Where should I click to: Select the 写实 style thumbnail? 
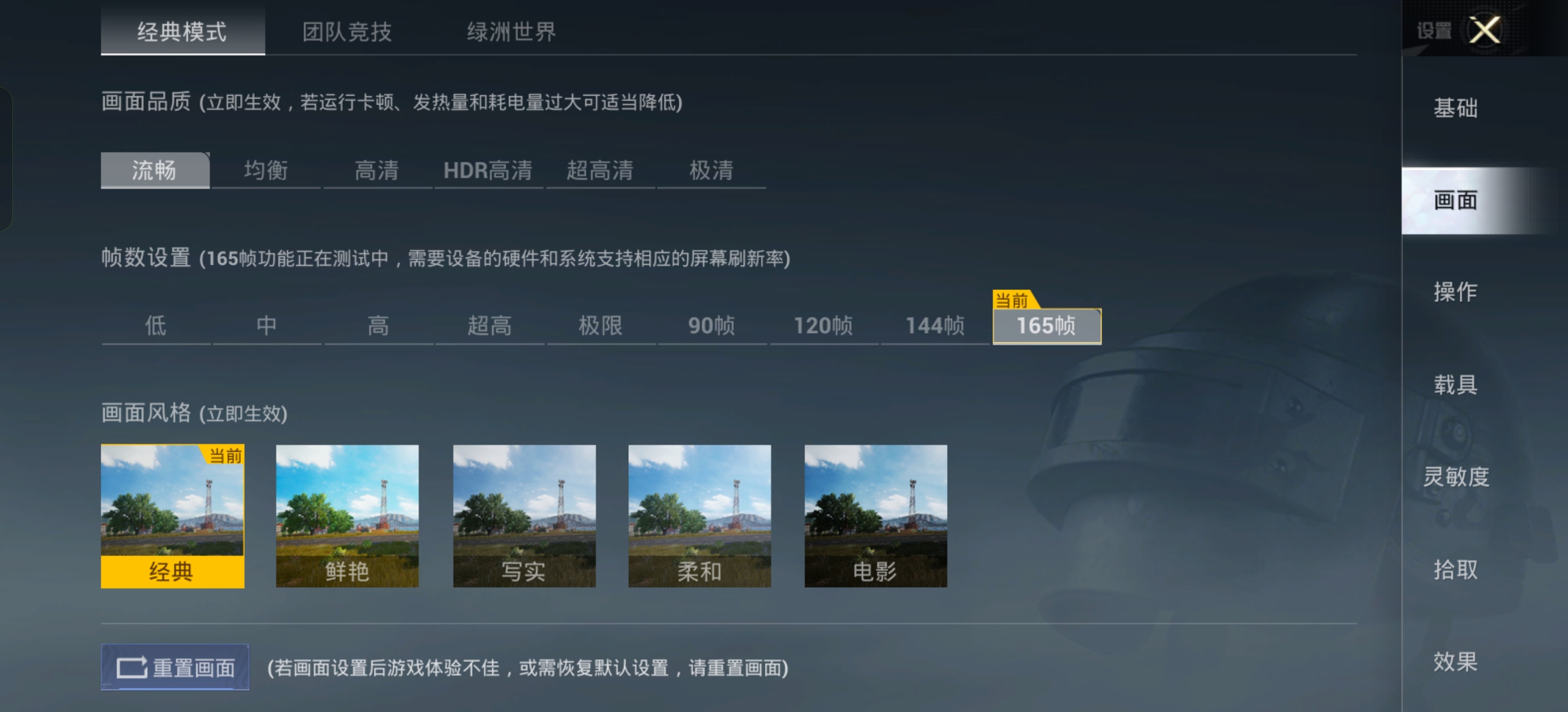pyautogui.click(x=524, y=516)
